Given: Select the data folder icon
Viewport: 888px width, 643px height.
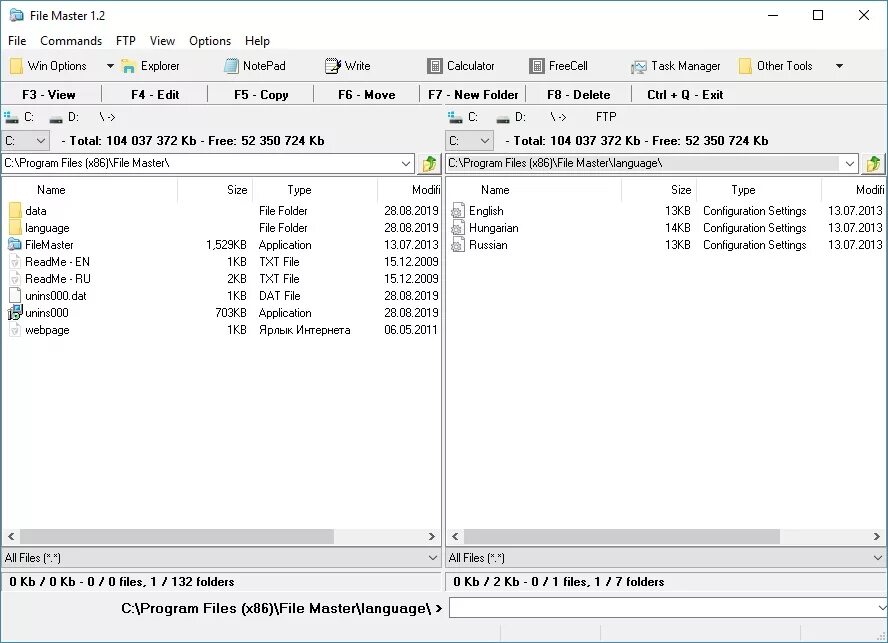Looking at the screenshot, I should [x=15, y=211].
